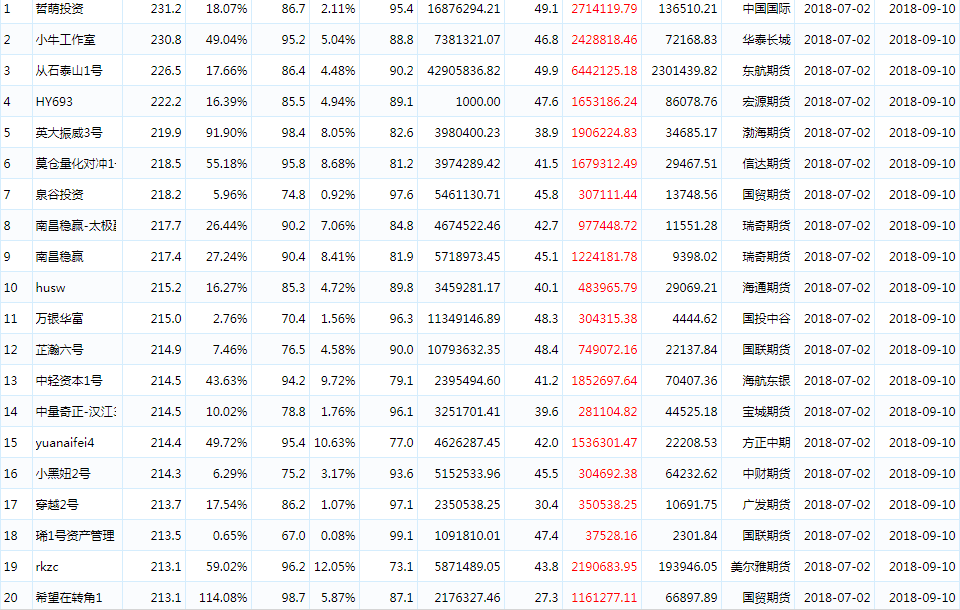The image size is (960, 610).
Task: Open the HY693 account entry
Action: [x=54, y=102]
